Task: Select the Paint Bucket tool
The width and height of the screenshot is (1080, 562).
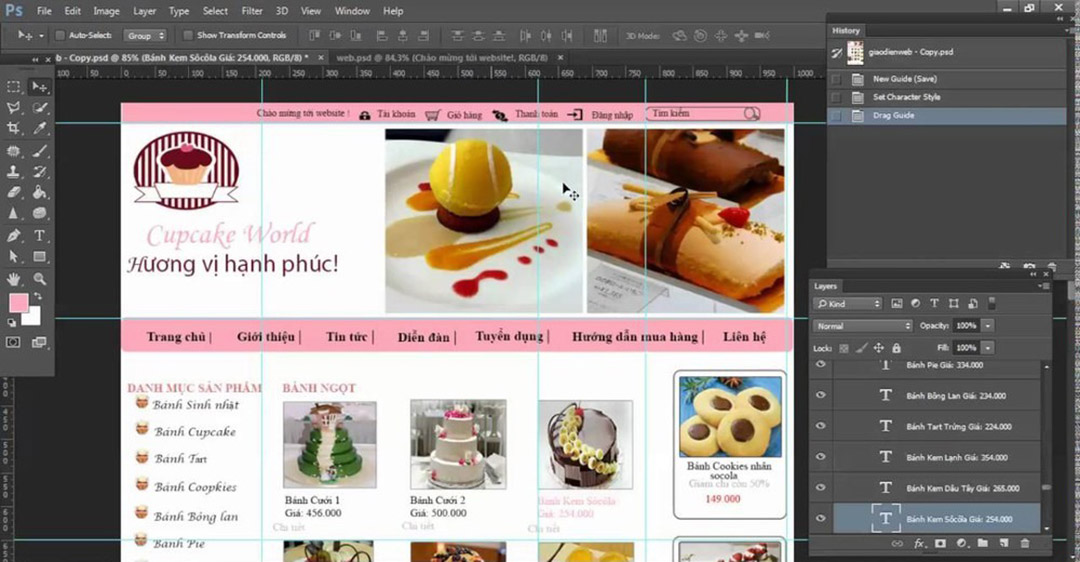Action: 39,193
